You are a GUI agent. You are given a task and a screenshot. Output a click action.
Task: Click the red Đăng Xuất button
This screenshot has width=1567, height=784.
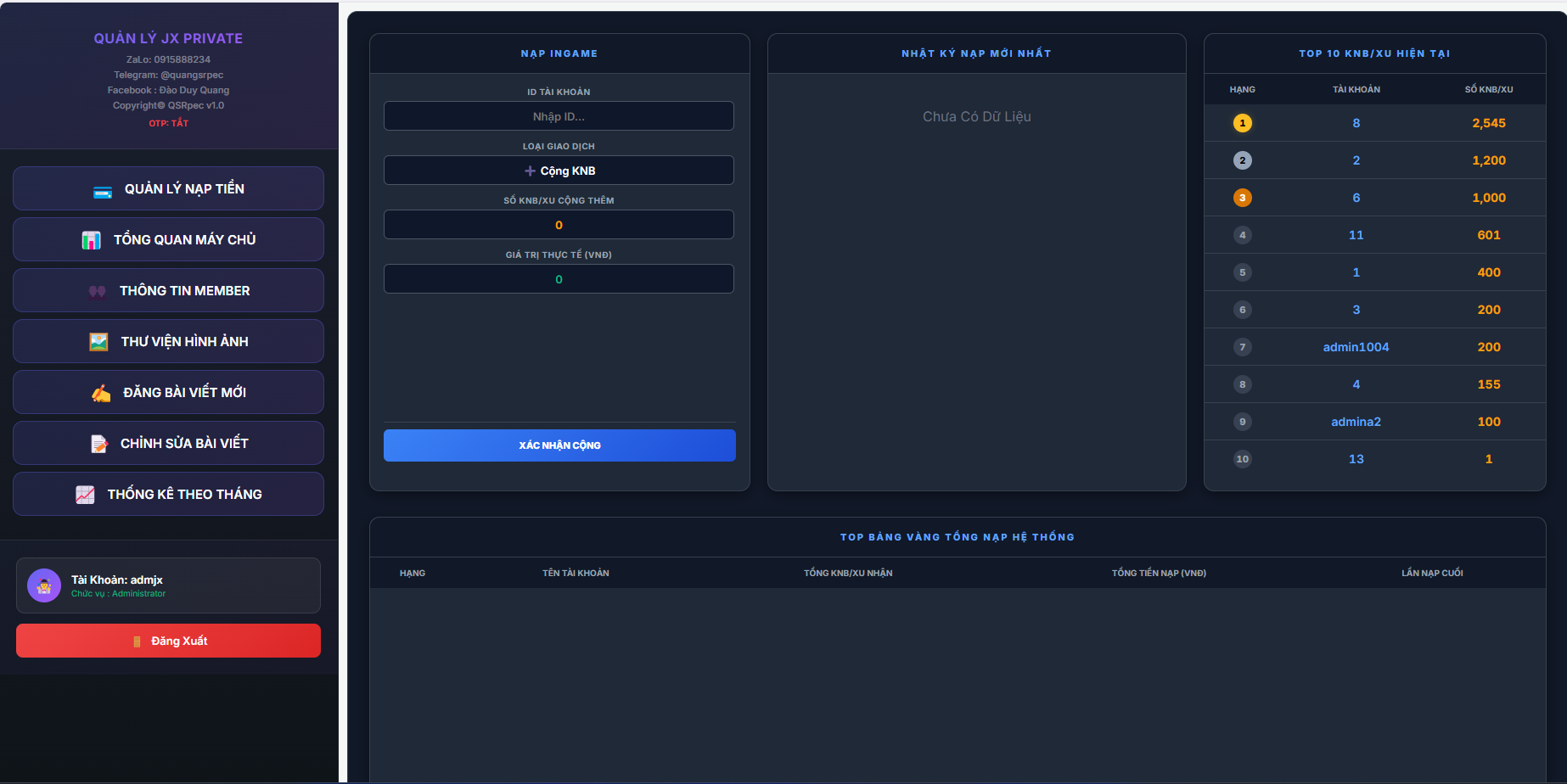coord(168,641)
